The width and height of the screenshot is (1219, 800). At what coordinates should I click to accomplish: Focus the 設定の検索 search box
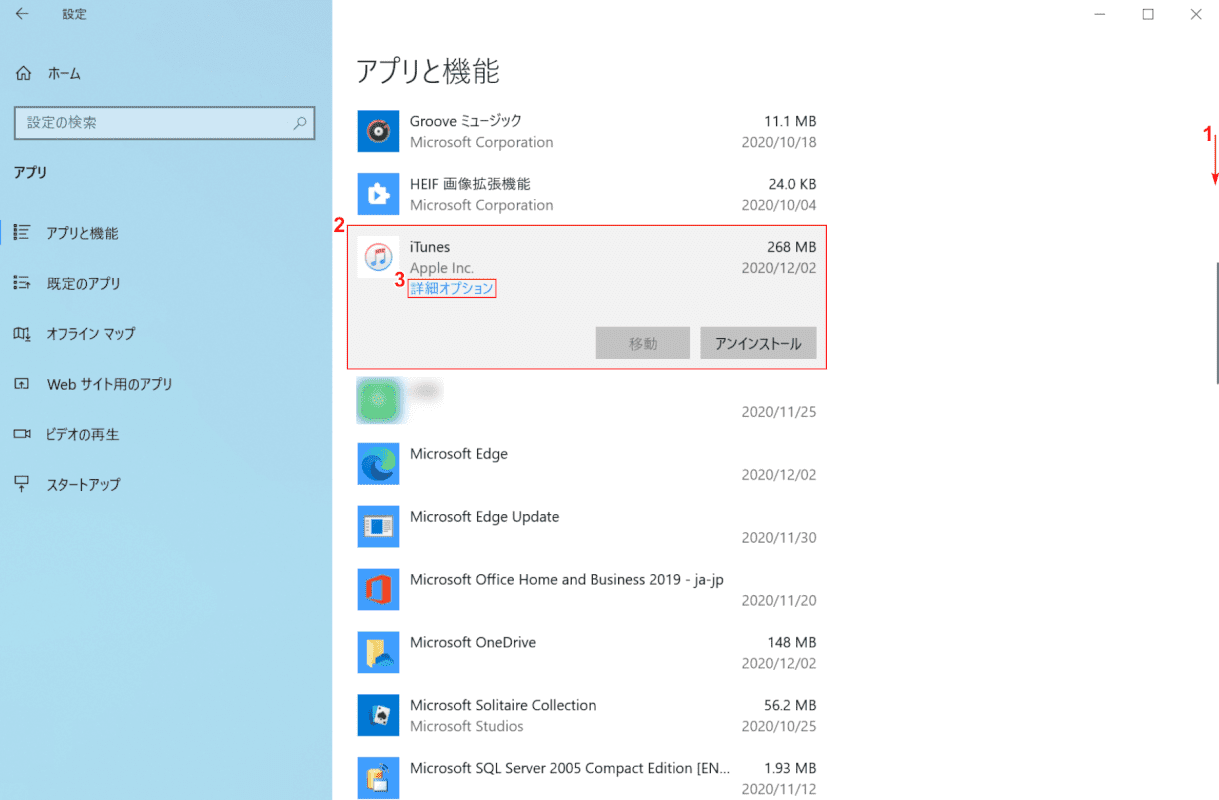(165, 123)
